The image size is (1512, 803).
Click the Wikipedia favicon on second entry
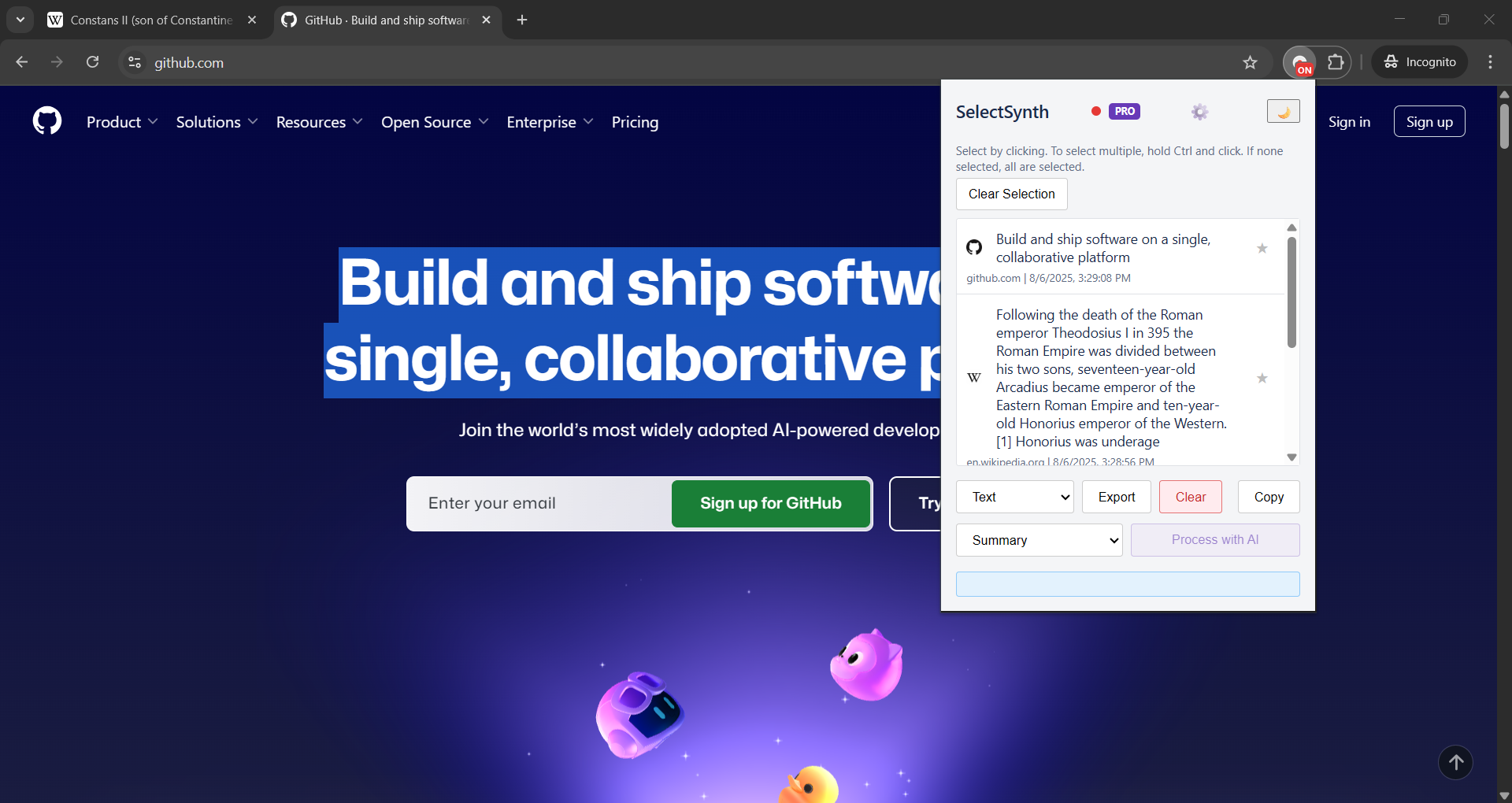(x=974, y=378)
